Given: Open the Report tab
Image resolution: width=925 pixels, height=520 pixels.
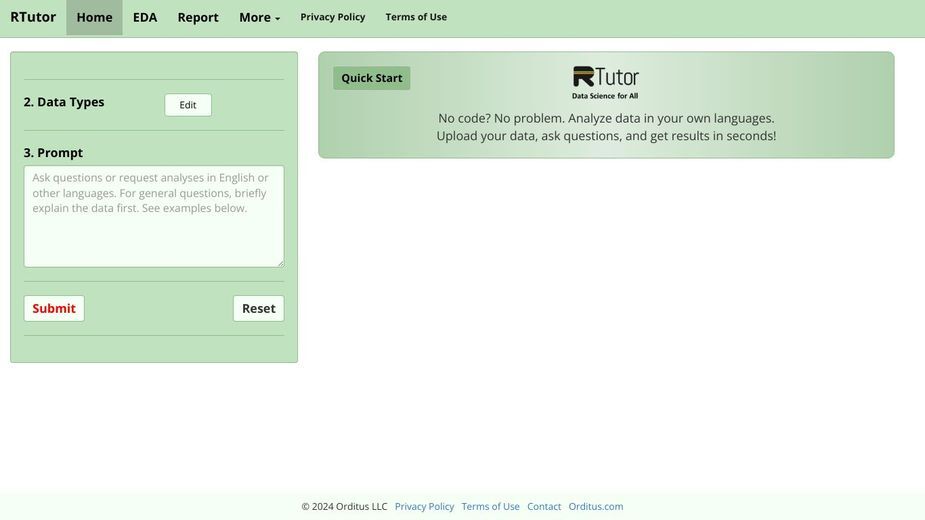Looking at the screenshot, I should [x=198, y=18].
